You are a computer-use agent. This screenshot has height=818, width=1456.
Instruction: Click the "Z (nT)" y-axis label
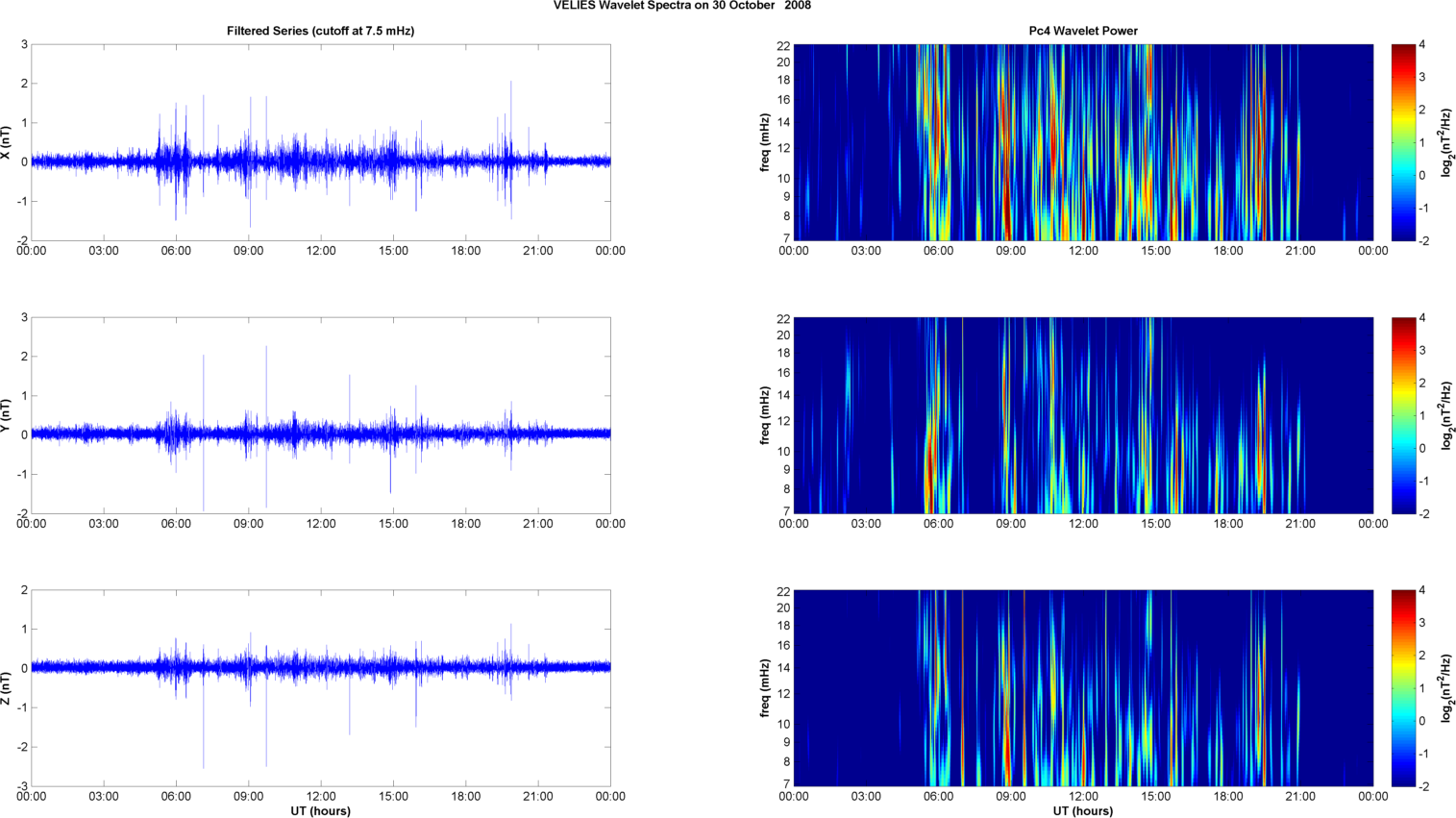click(x=6, y=688)
